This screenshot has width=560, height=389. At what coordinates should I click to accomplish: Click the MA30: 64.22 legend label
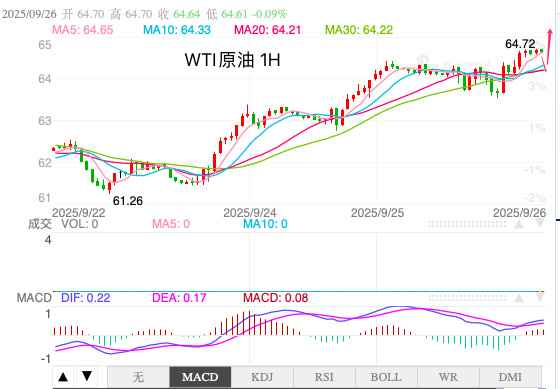click(359, 30)
